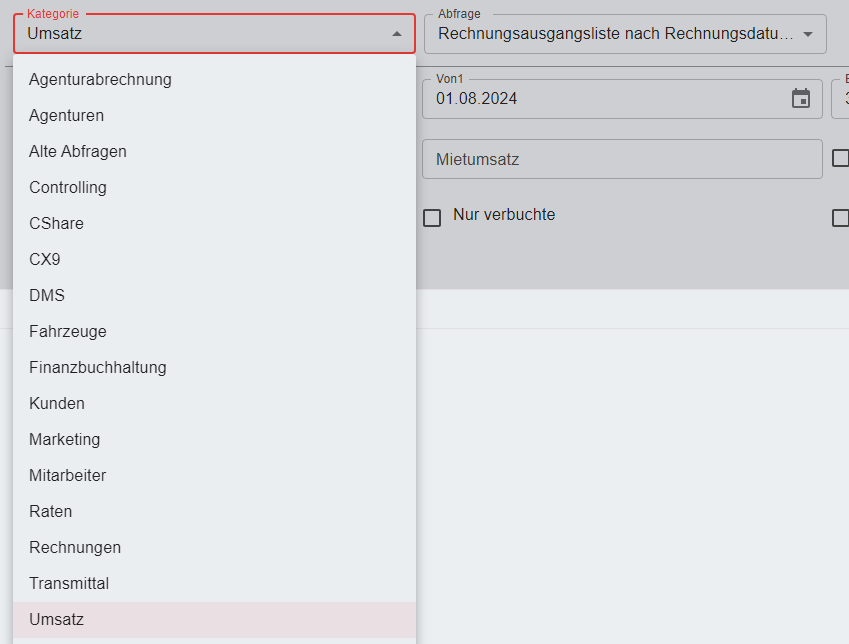Image resolution: width=849 pixels, height=644 pixels.
Task: Click the Von1 date field
Action: [600, 99]
